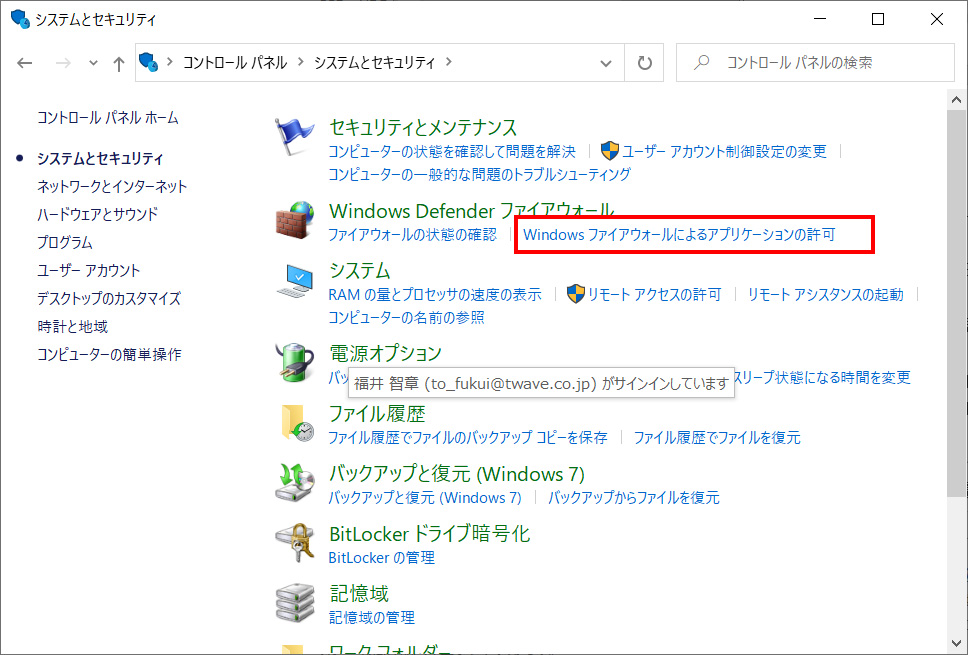Open バックアップと復元 (Windows 7) heading
The height and width of the screenshot is (655, 968).
pos(457,474)
